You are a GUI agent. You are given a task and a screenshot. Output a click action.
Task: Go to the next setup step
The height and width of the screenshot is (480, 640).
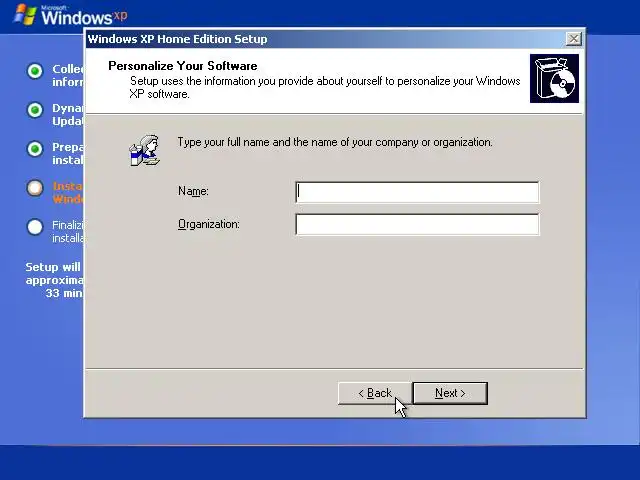click(x=450, y=393)
